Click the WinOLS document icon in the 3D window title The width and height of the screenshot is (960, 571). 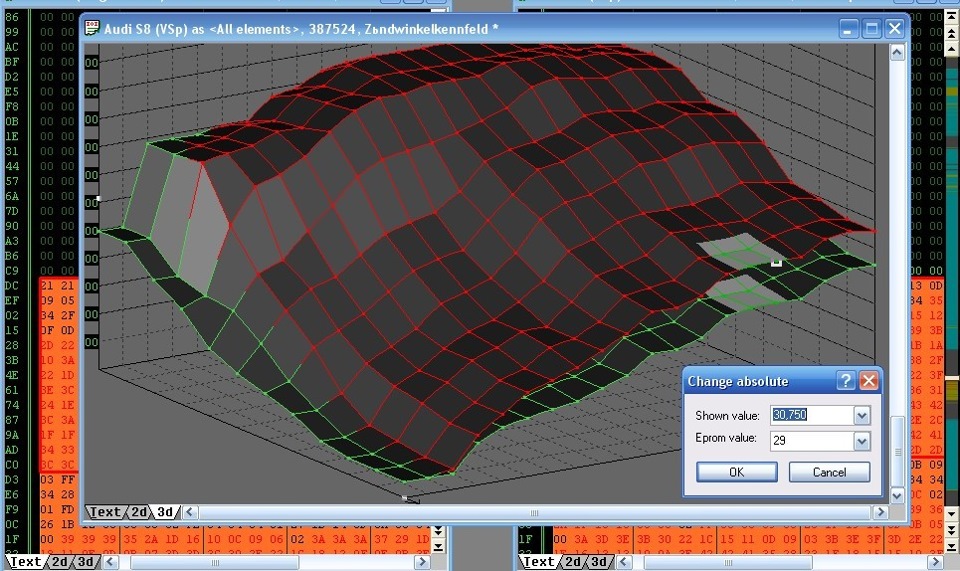pos(92,28)
